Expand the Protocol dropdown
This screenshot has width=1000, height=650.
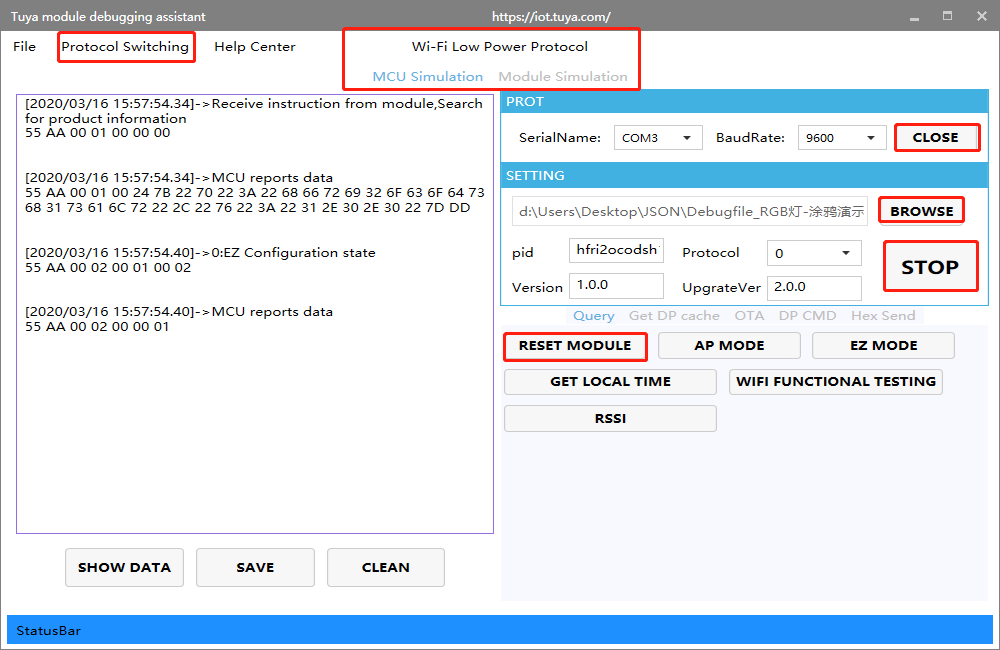click(x=813, y=253)
